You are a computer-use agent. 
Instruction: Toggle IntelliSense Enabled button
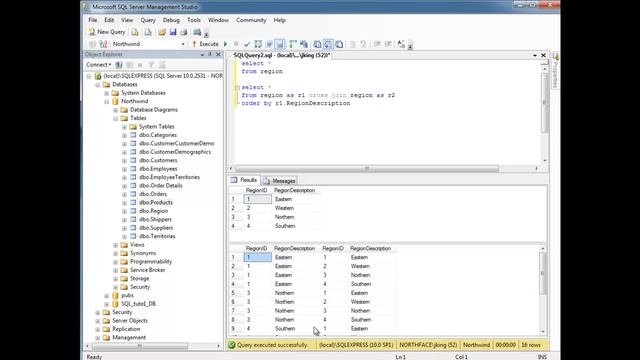(x=280, y=44)
